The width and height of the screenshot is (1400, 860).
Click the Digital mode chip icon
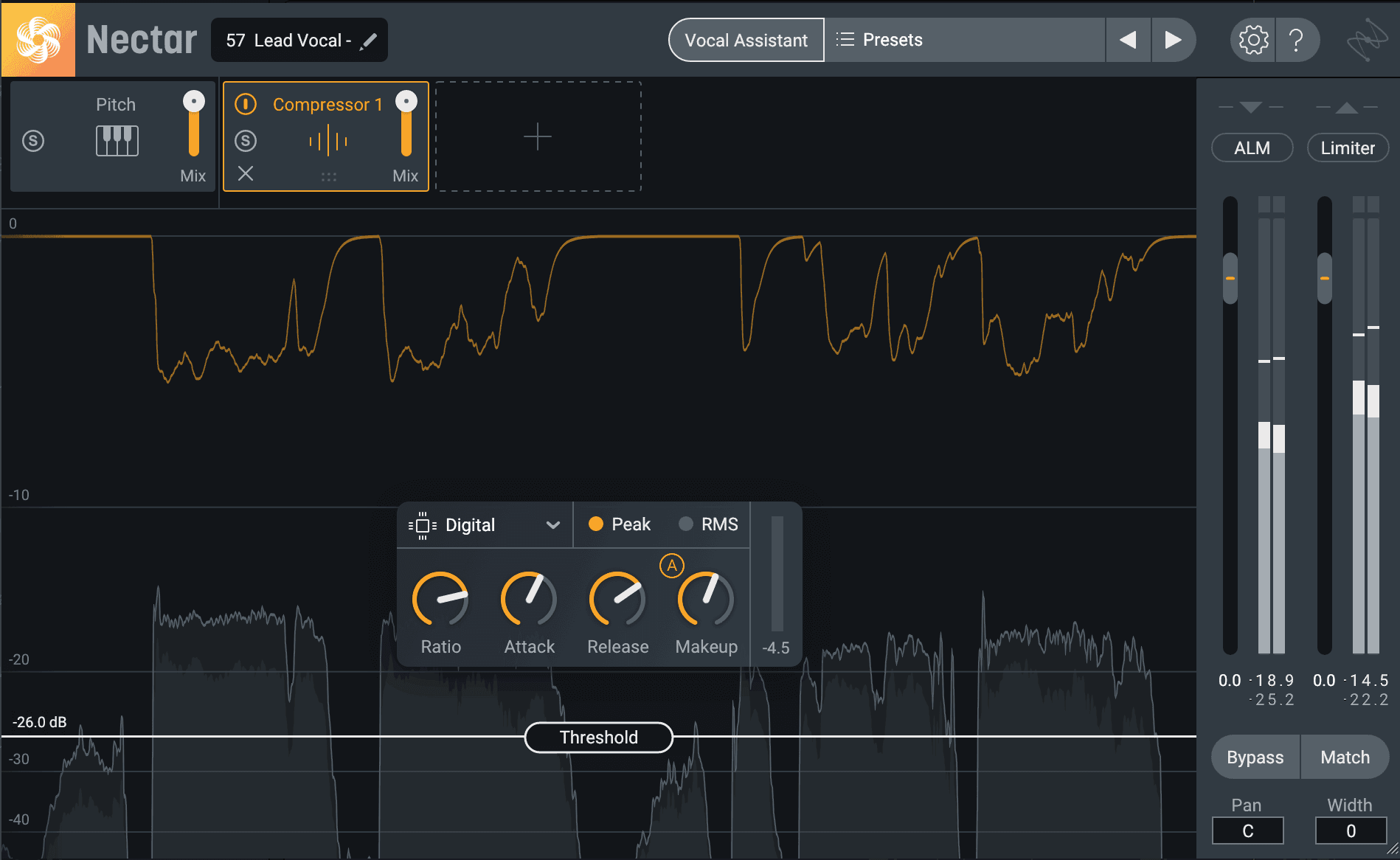[x=422, y=525]
